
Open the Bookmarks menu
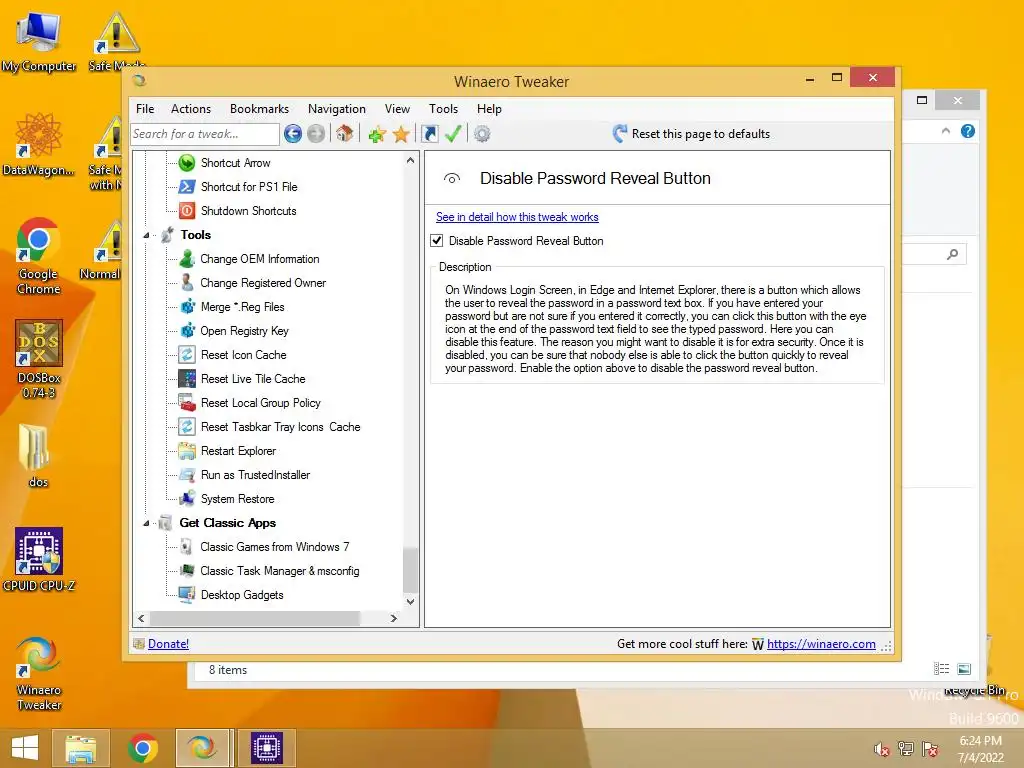(259, 109)
